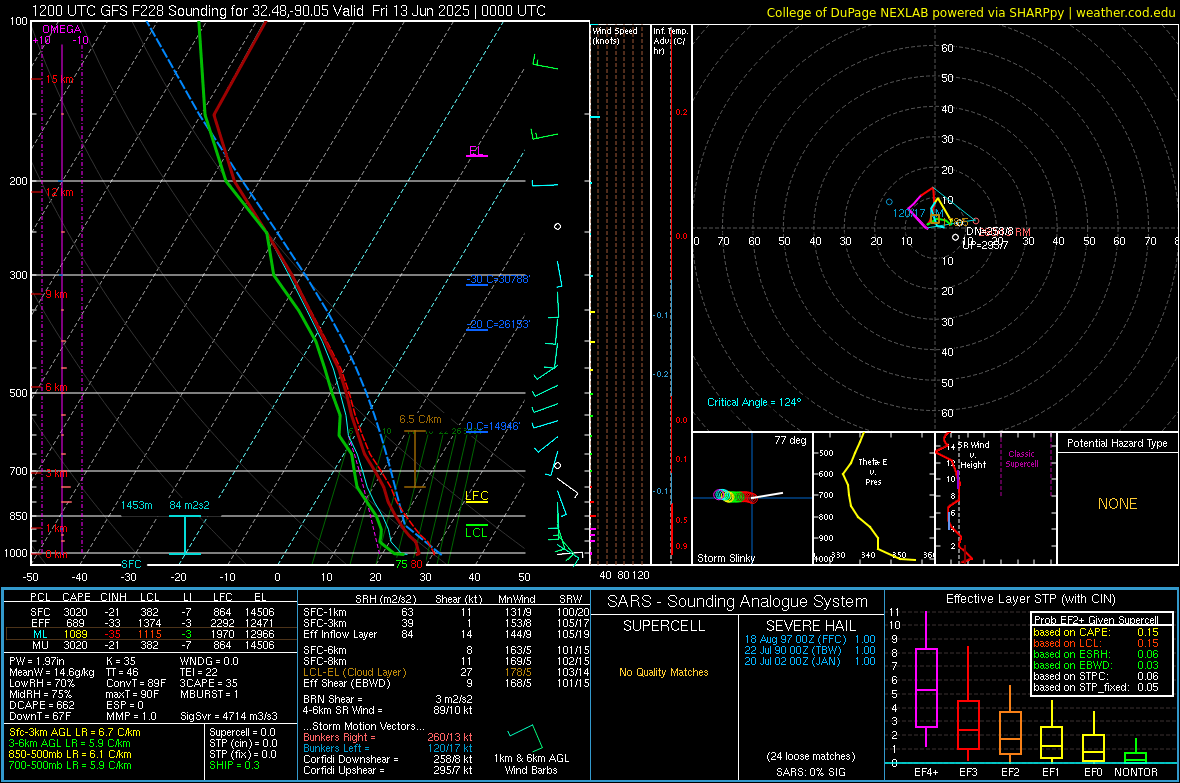Click the DCAPE = 662 value
Viewport: 1180px width, 783px height.
click(41, 705)
